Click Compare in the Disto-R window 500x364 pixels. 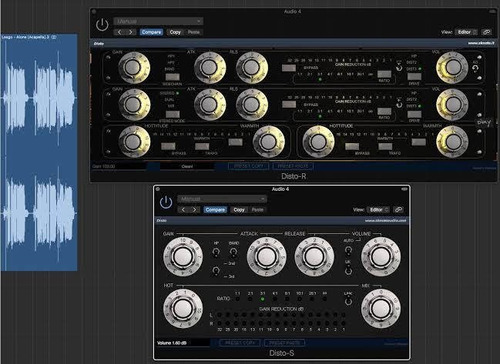click(x=151, y=32)
